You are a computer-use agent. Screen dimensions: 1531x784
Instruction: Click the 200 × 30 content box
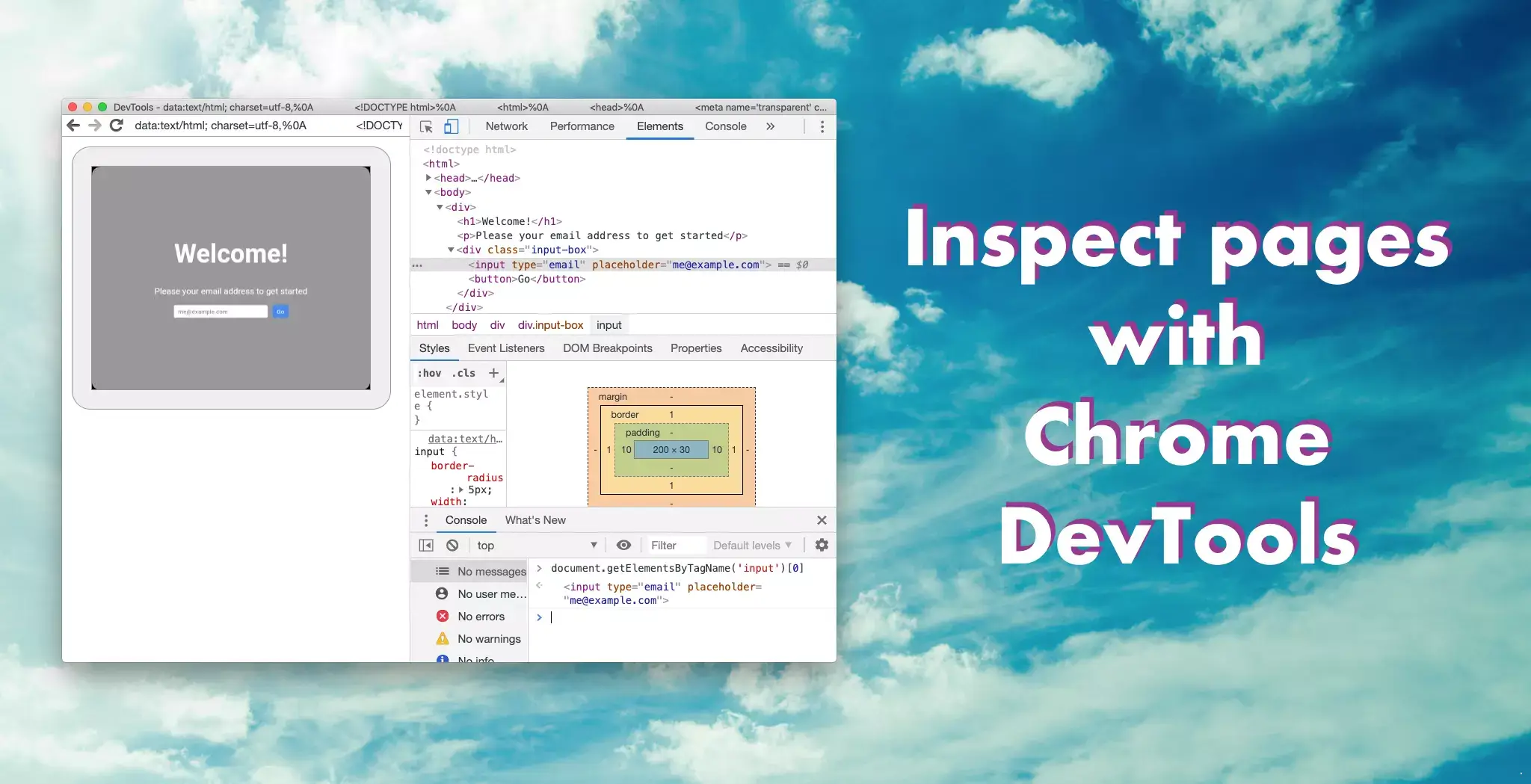(x=671, y=449)
